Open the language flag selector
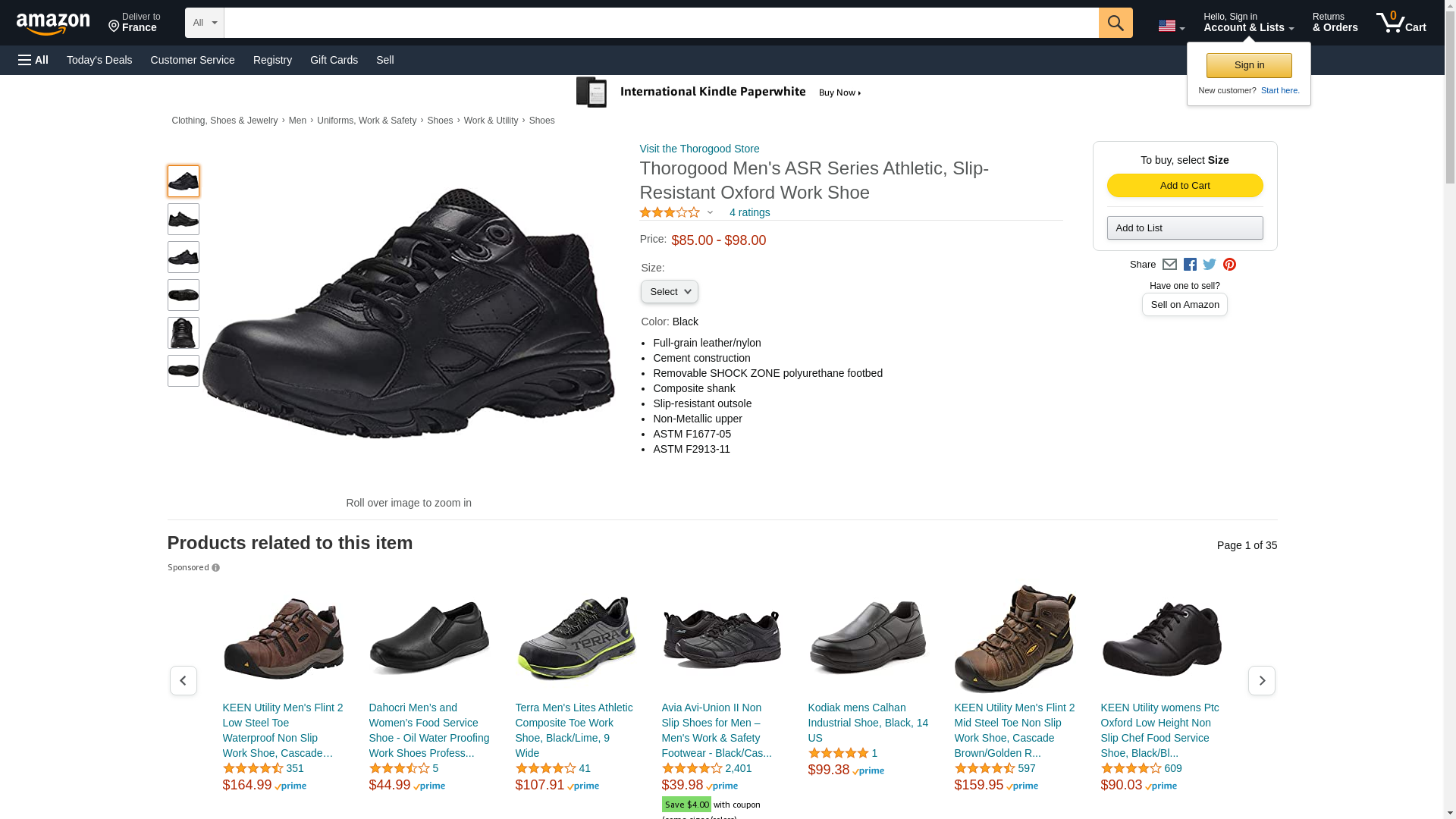The image size is (1456, 819). 1171,27
